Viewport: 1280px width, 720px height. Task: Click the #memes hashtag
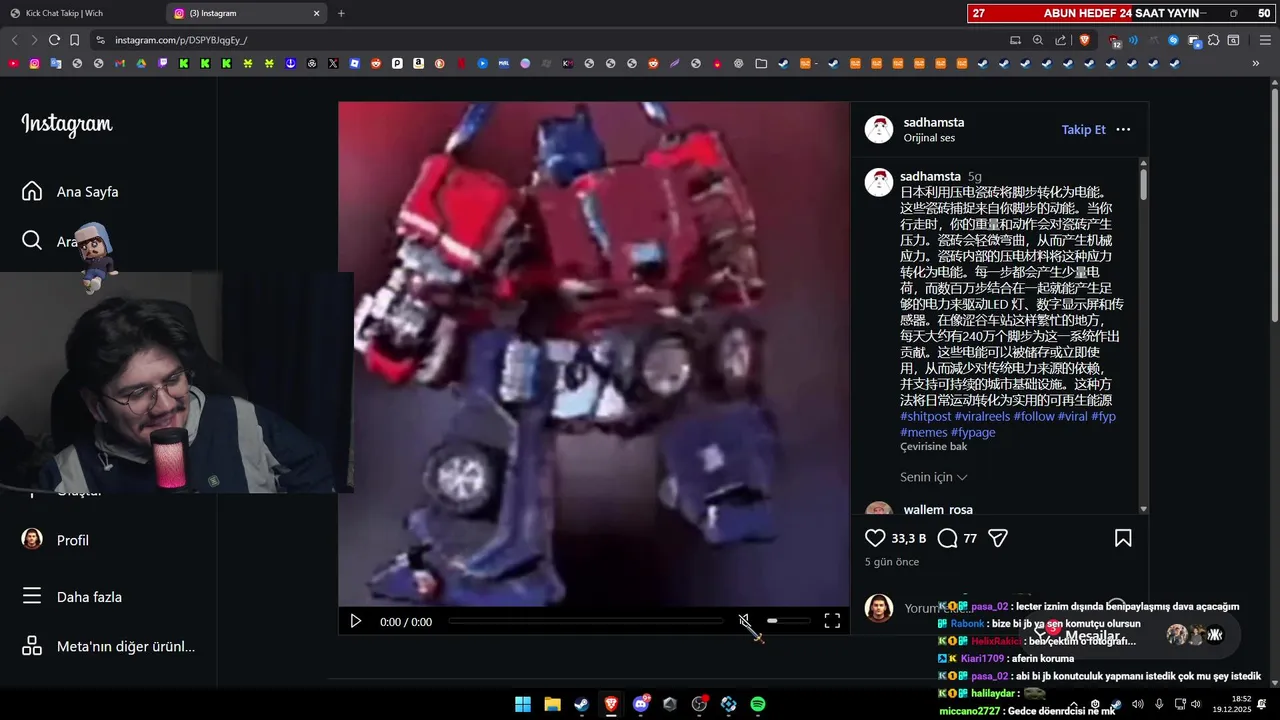[924, 432]
